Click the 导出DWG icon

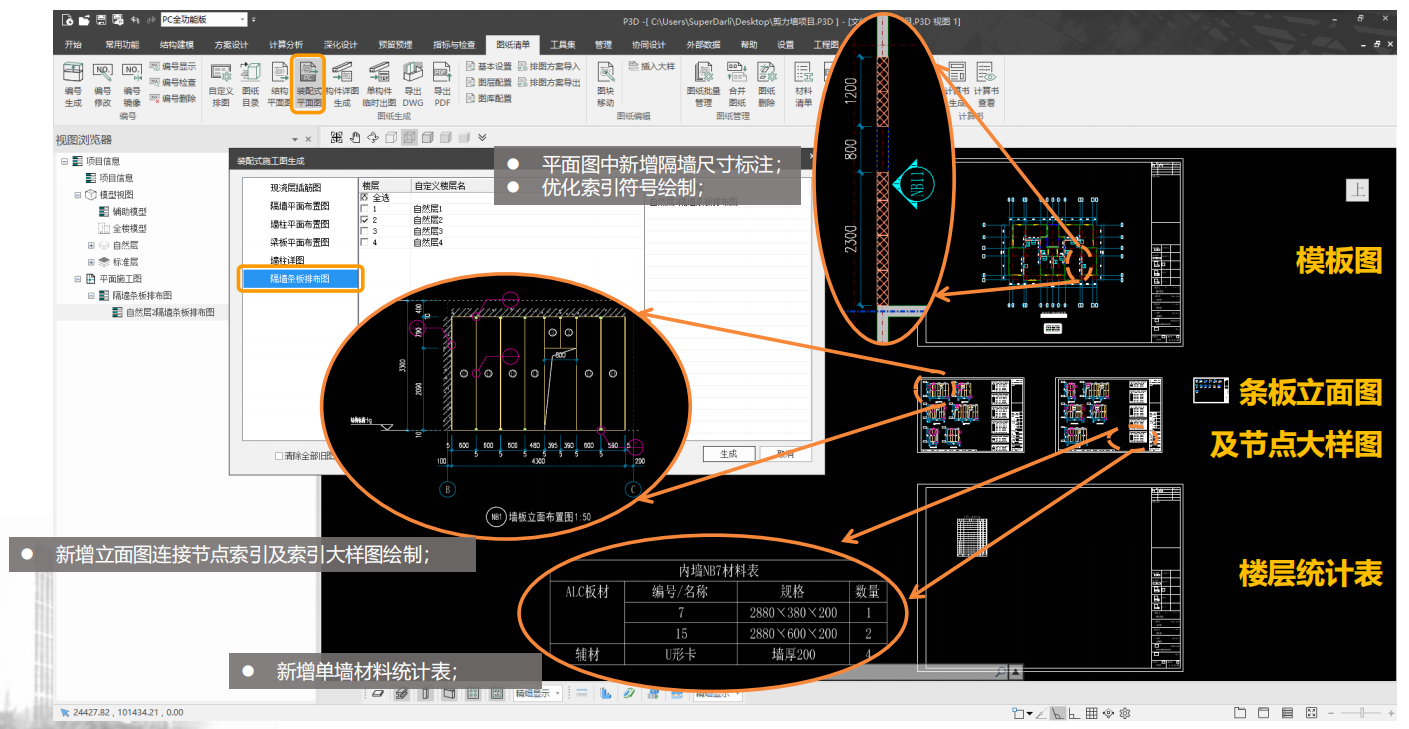pos(413,83)
